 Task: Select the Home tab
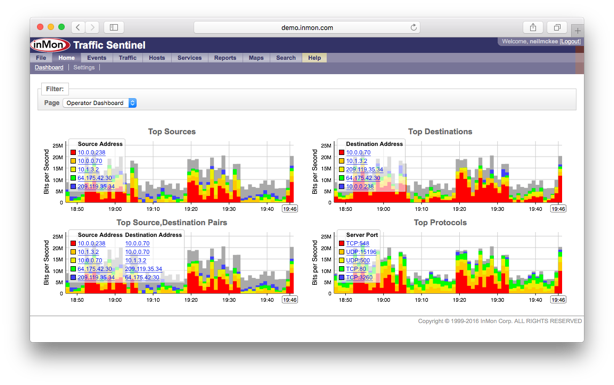click(x=66, y=58)
